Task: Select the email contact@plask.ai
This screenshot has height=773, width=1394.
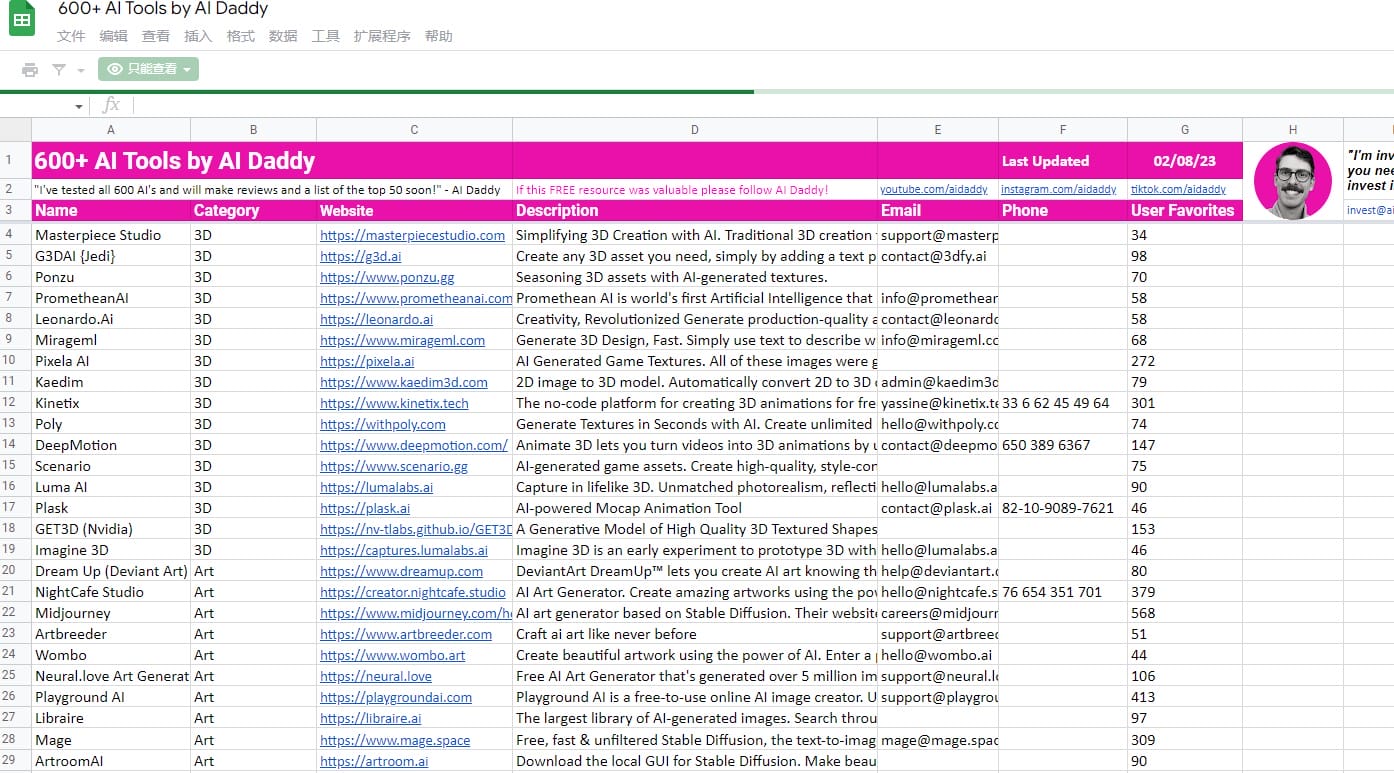Action: coord(938,508)
